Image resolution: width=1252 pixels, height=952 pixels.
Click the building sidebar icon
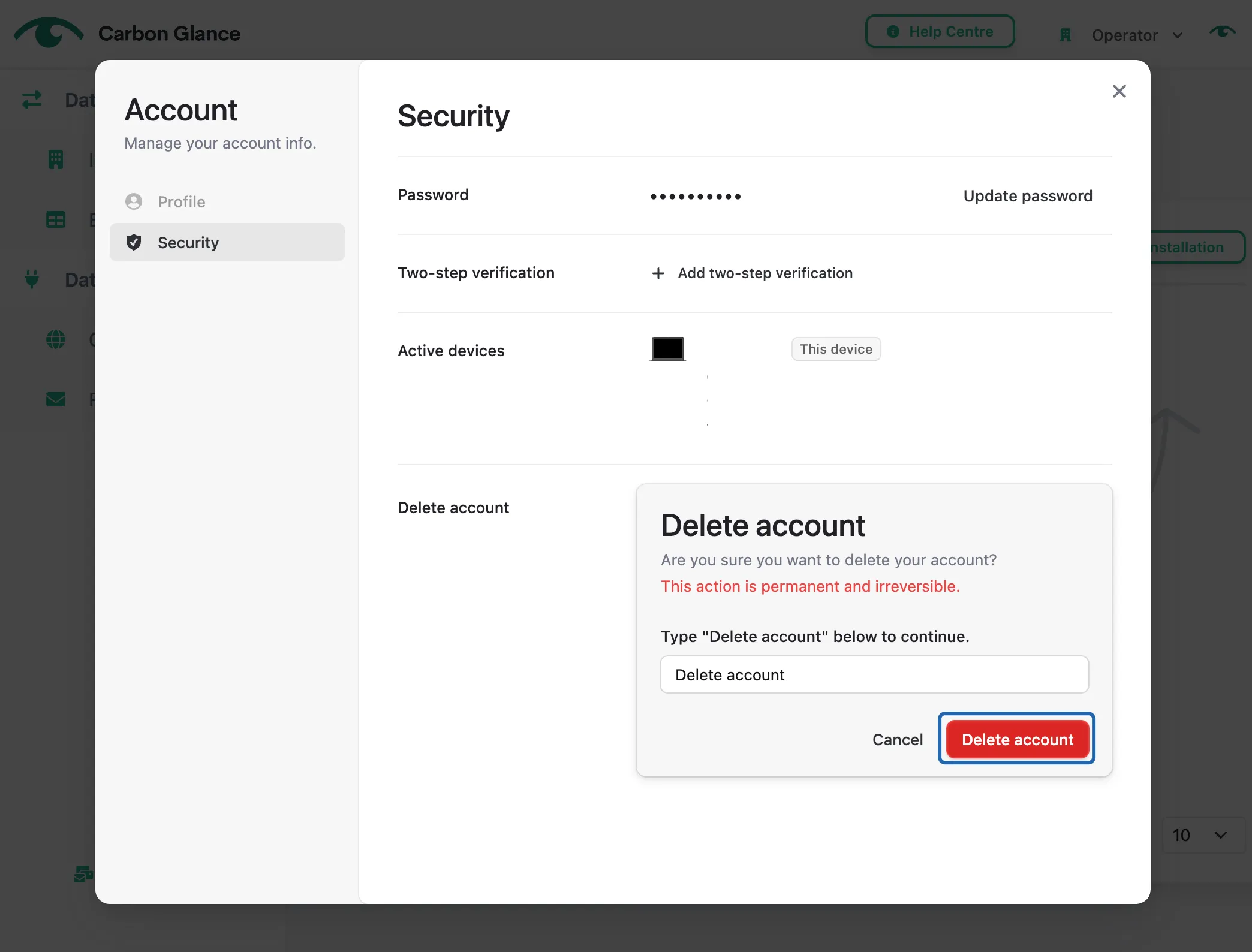pos(56,159)
